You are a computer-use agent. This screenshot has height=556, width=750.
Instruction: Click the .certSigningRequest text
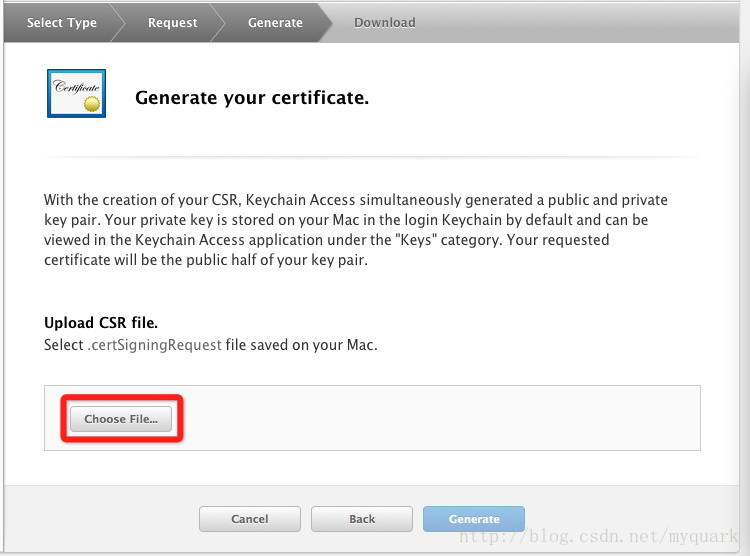coord(154,345)
